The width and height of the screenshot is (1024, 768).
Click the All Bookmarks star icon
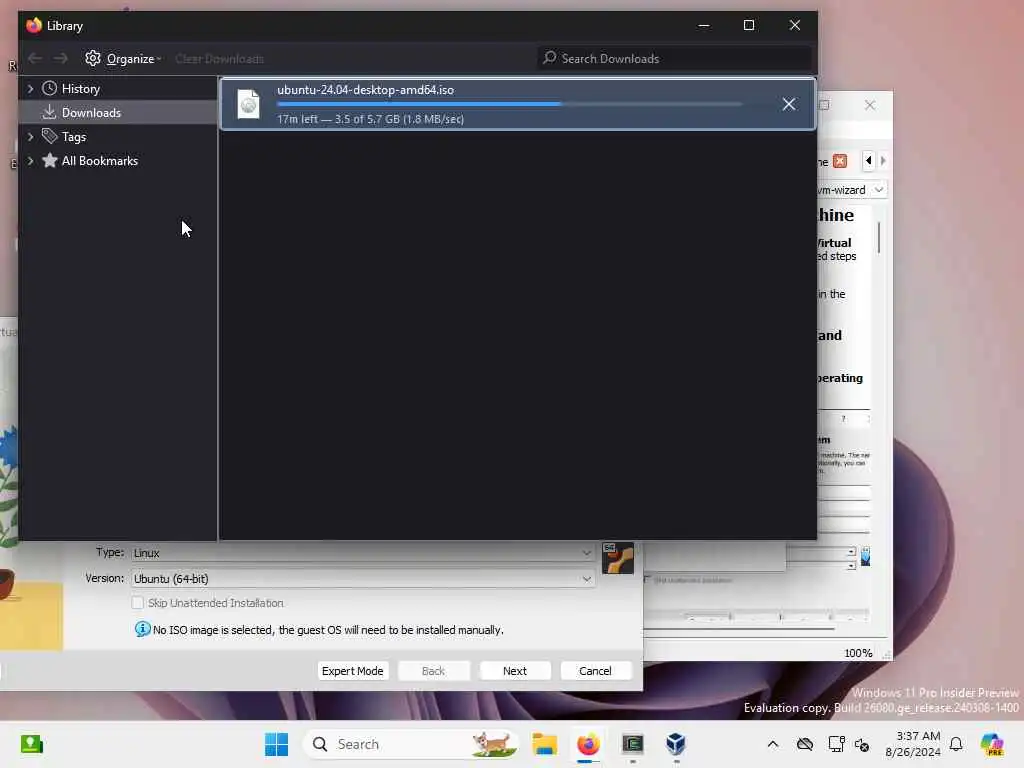pos(50,160)
